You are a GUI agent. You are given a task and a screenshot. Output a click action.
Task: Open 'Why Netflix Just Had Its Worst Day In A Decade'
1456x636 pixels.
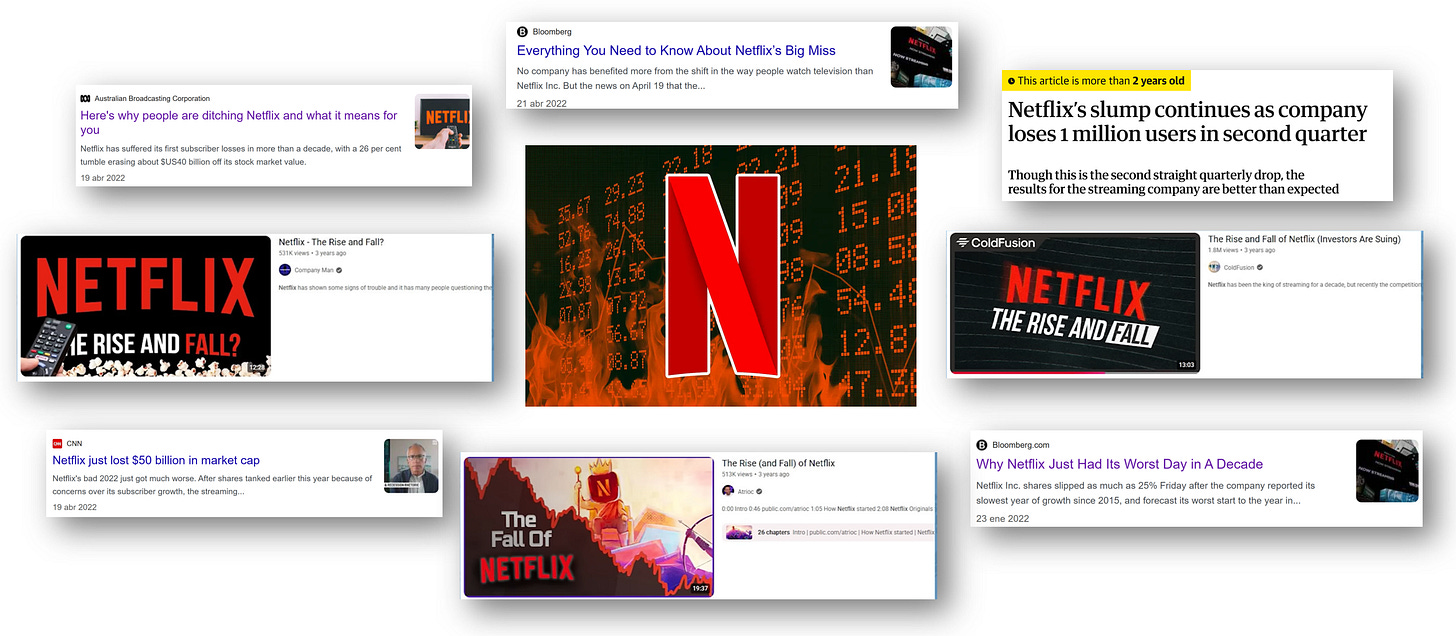(1120, 464)
